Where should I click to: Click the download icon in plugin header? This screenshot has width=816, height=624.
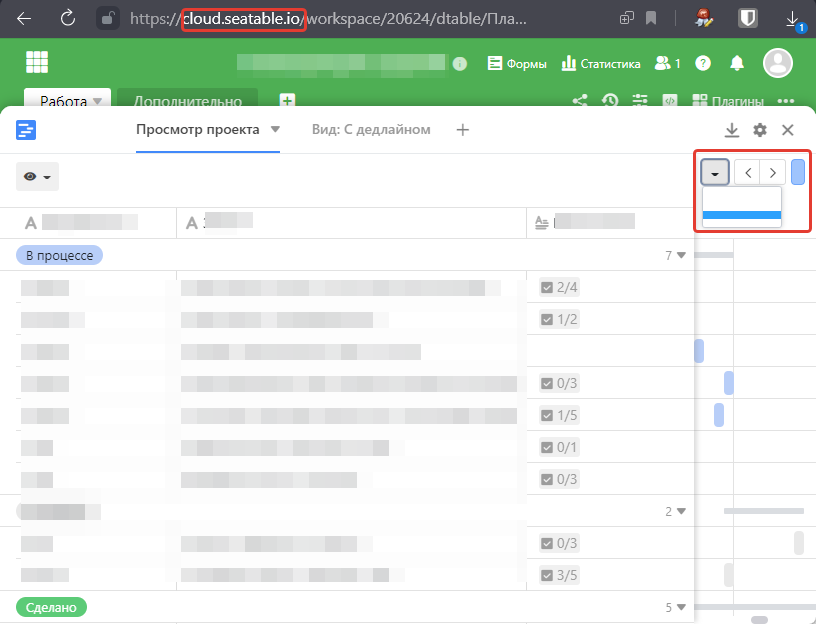pos(732,130)
